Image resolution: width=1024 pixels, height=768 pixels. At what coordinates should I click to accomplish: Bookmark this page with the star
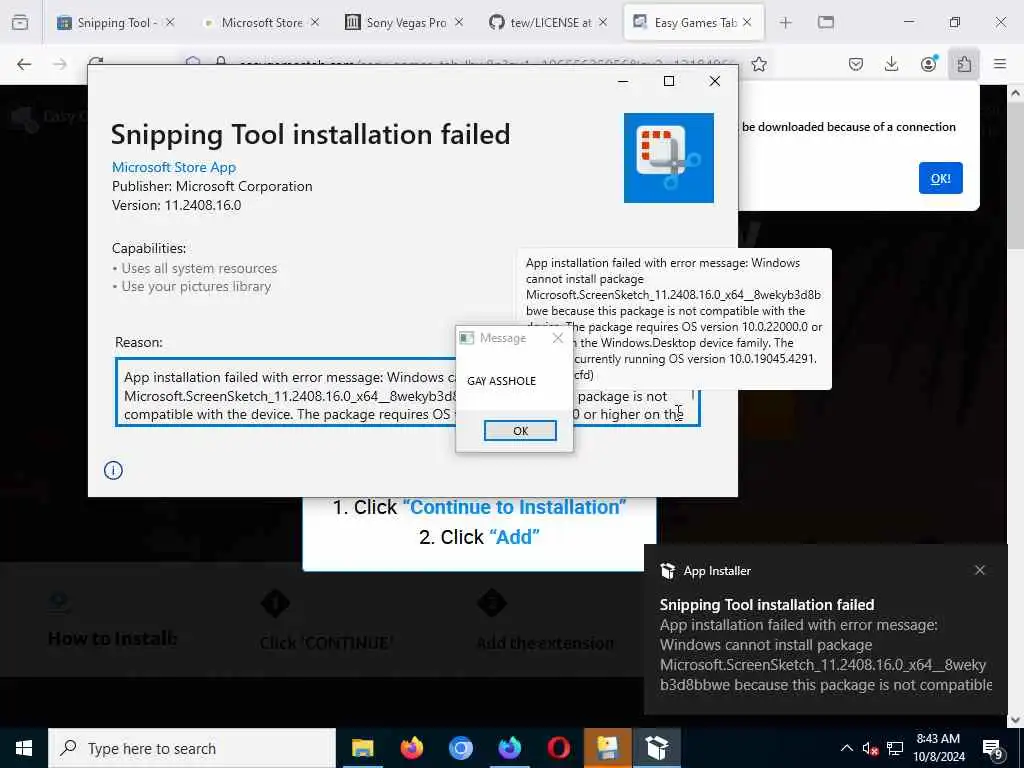pyautogui.click(x=759, y=64)
